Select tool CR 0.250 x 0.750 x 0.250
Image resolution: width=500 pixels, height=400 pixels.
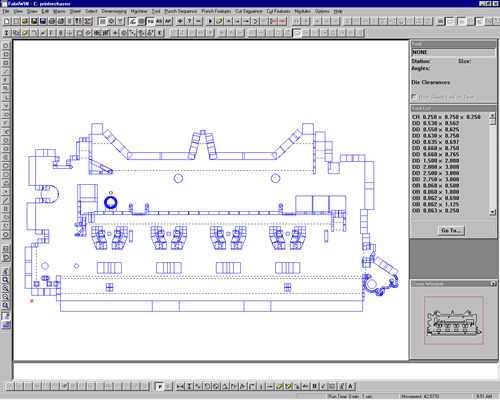pos(447,117)
